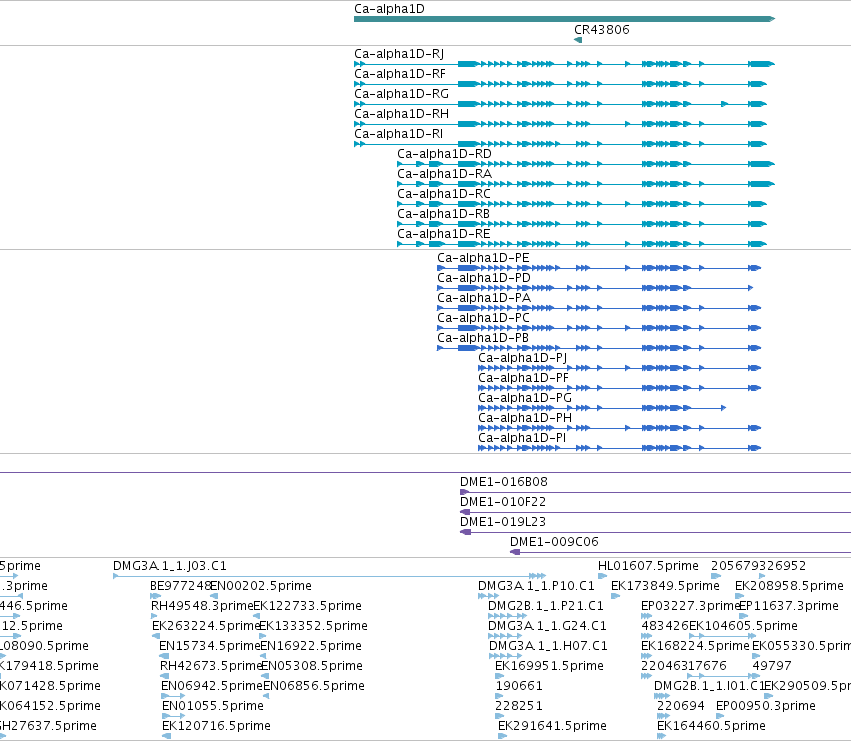Select EST EN06942.5prime
The image size is (851, 741).
173,696
